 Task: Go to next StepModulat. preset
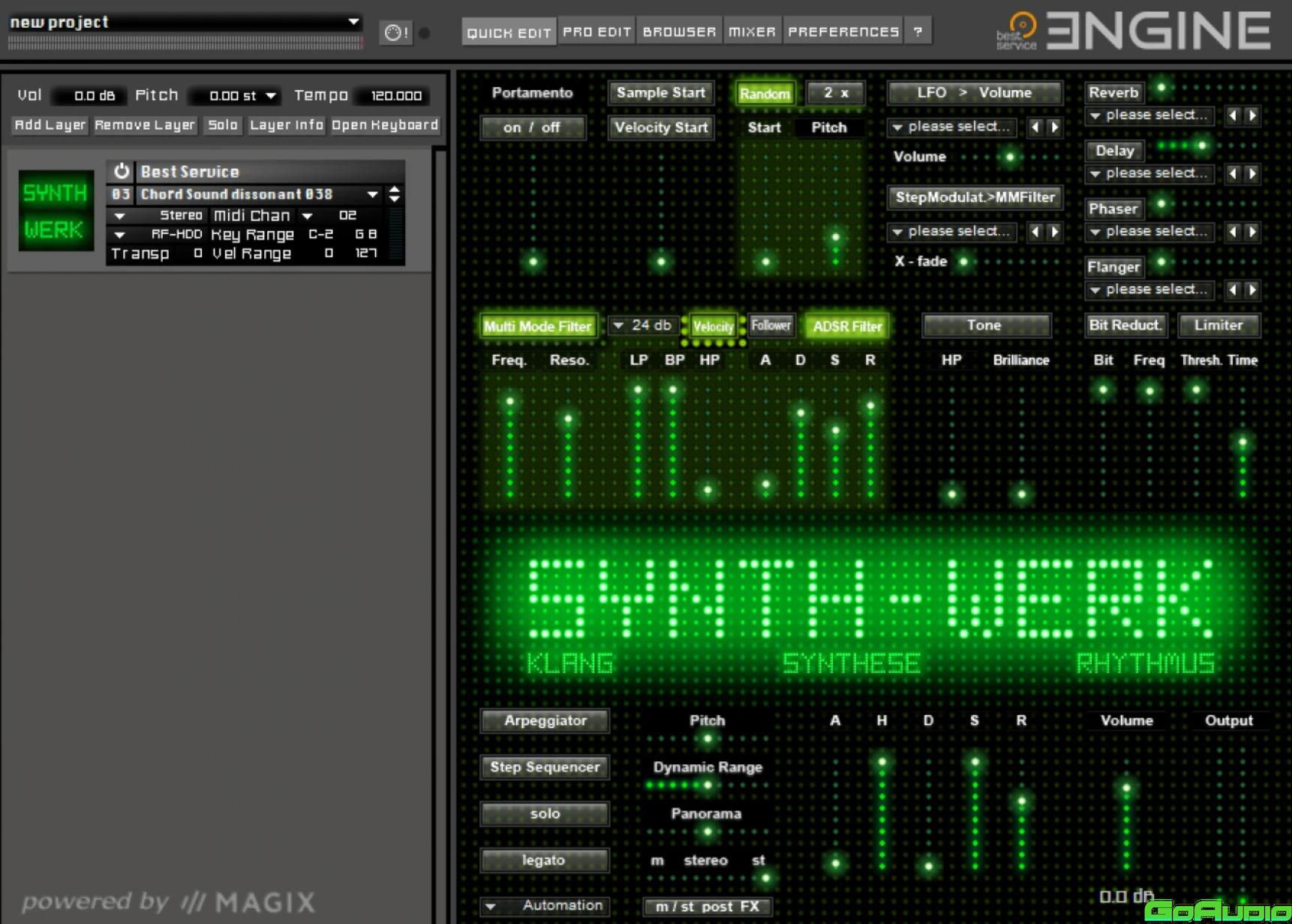point(1054,232)
